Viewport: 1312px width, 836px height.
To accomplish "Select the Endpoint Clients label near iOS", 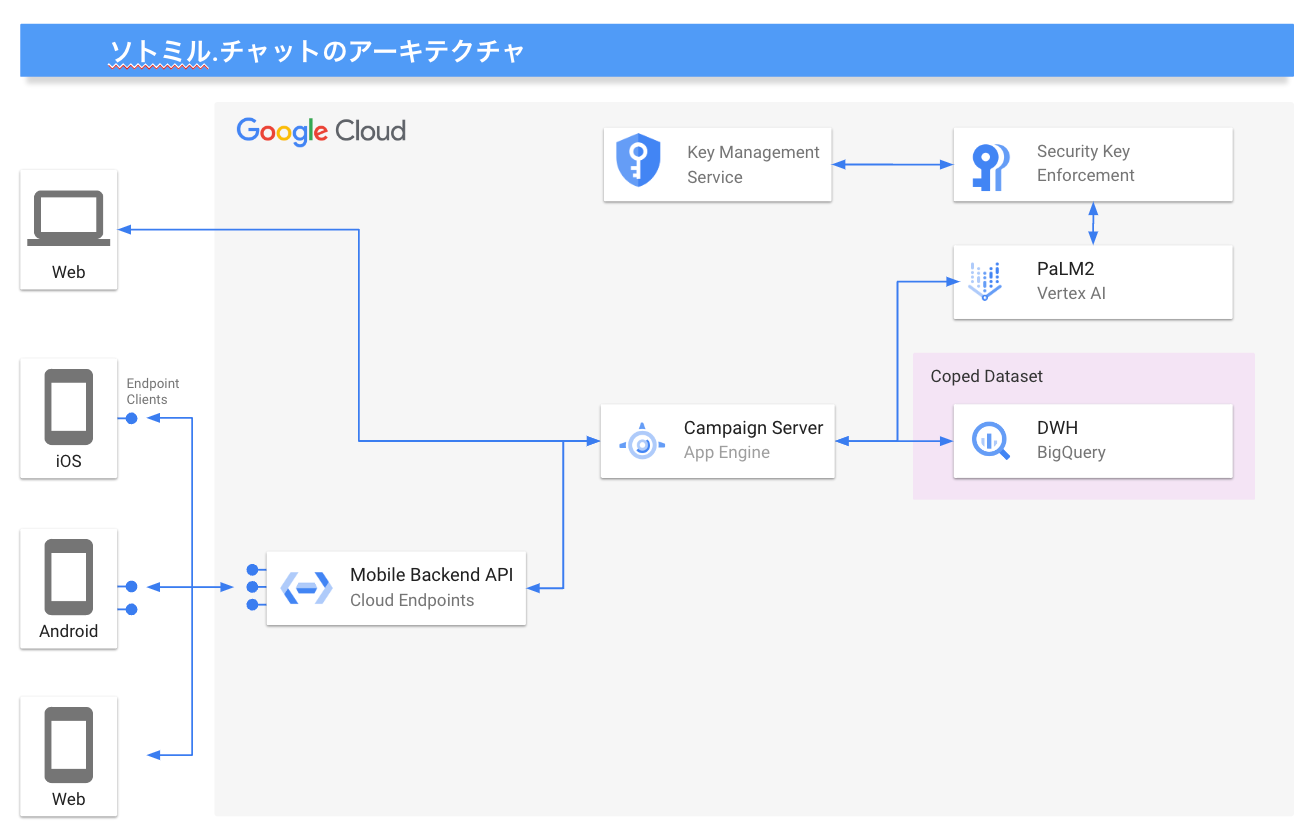I will (153, 391).
